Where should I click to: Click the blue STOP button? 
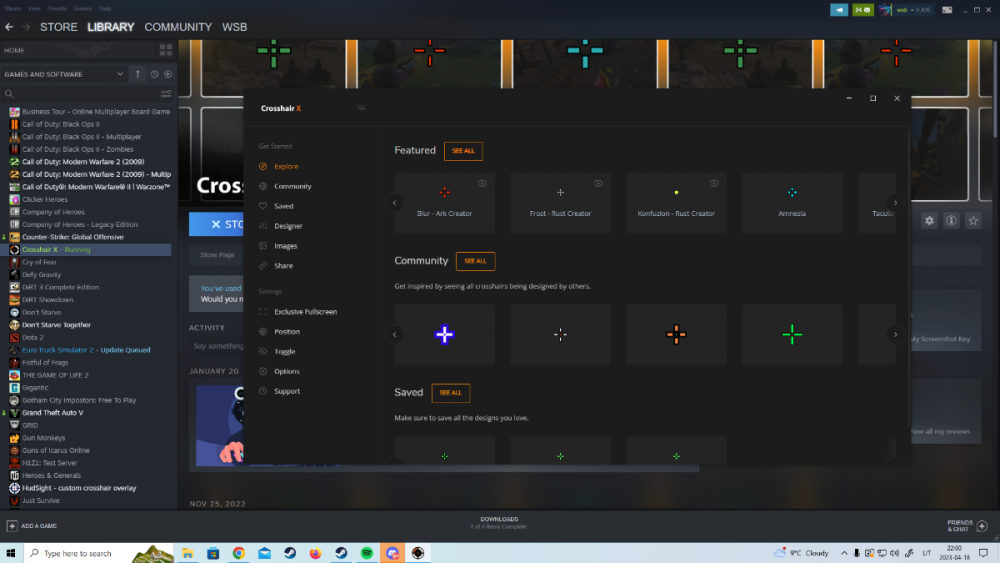216,224
